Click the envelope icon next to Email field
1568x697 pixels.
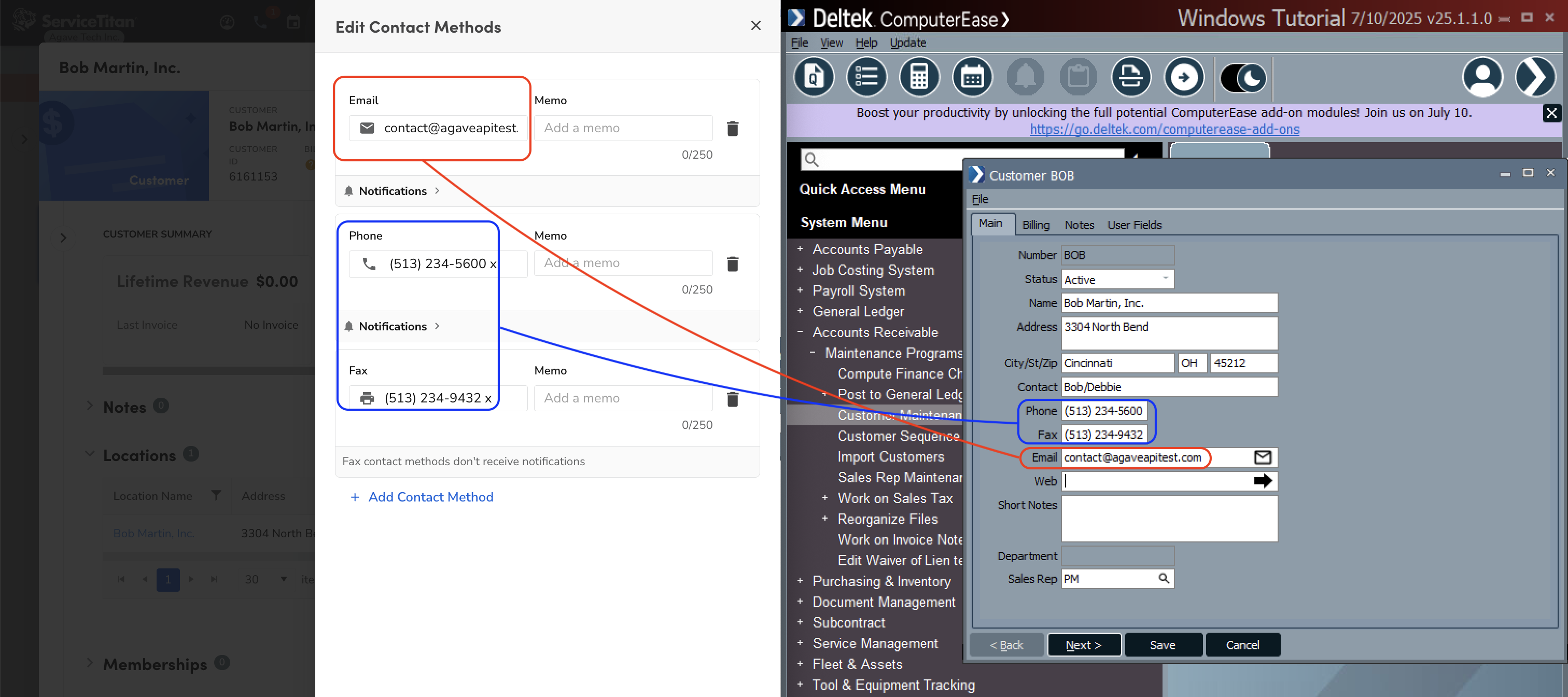pos(1263,458)
